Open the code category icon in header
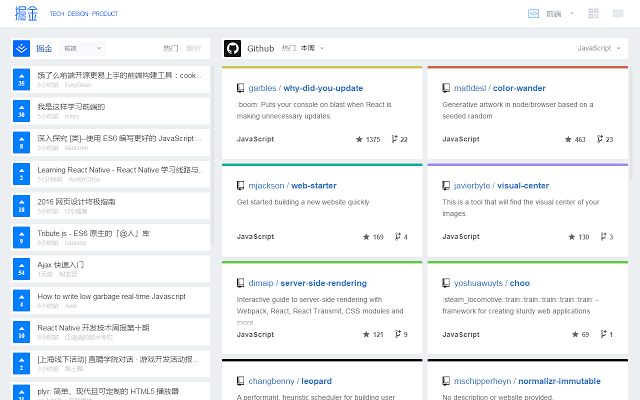The height and width of the screenshot is (400, 640). click(533, 14)
